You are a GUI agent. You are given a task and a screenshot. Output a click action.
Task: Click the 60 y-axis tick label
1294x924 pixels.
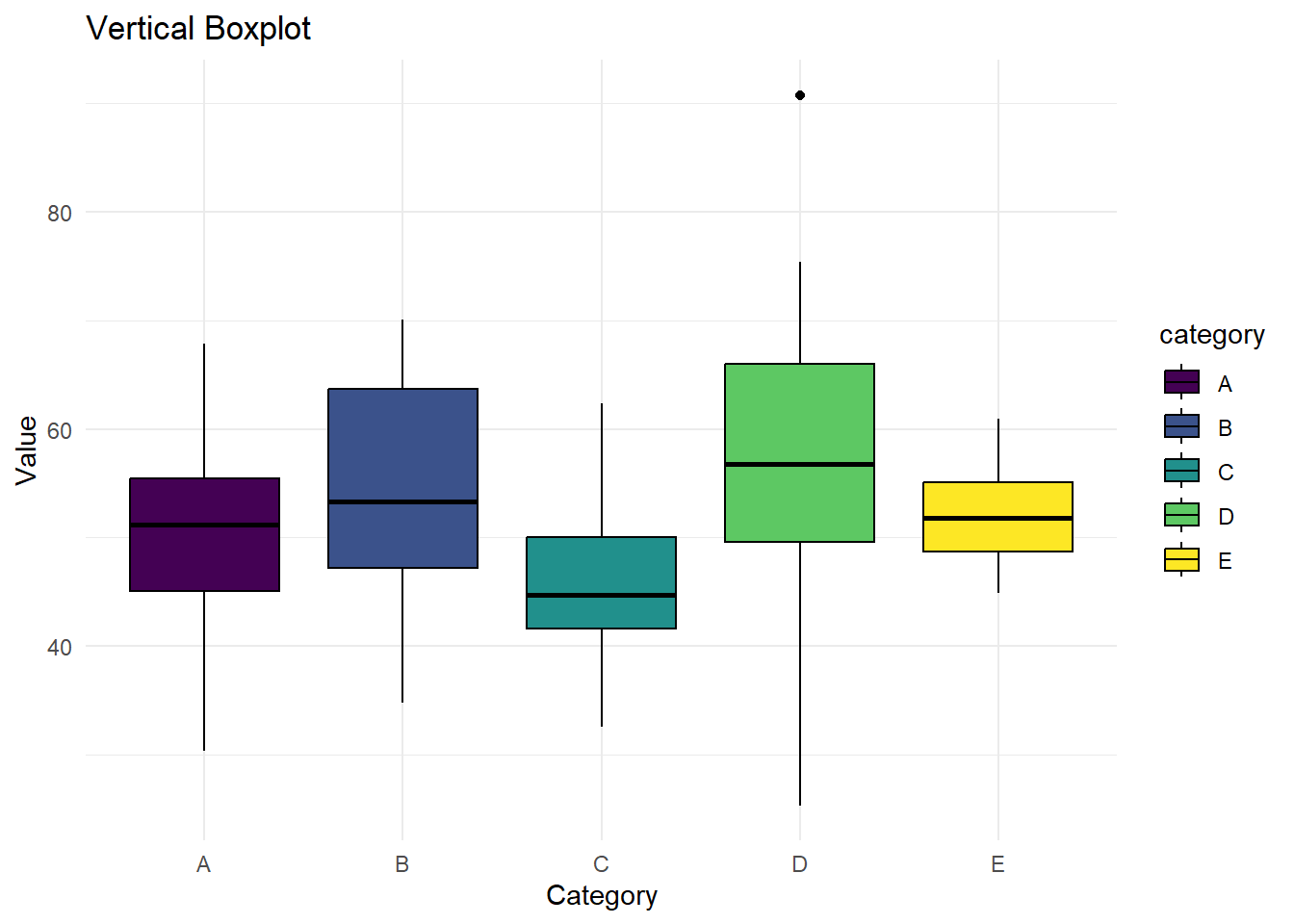[60, 431]
